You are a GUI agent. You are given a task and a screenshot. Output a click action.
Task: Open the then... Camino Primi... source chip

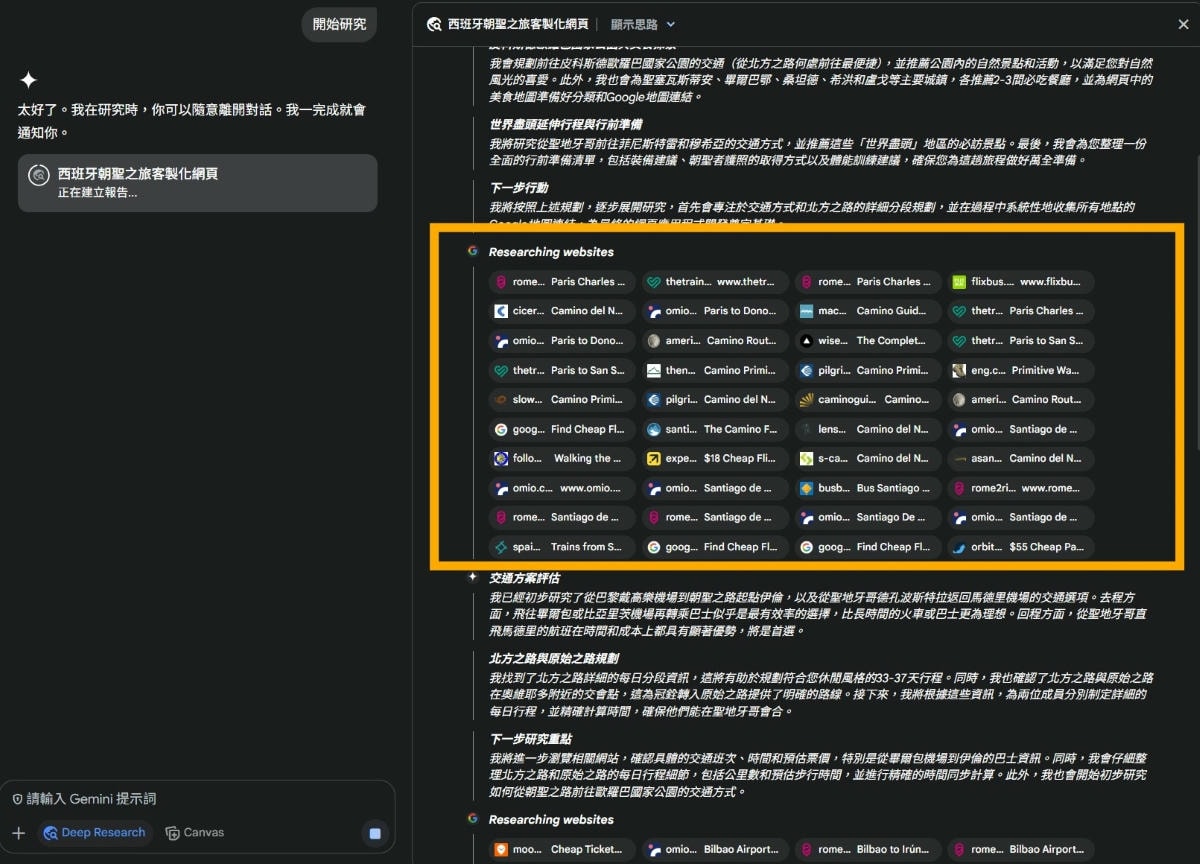pos(715,370)
